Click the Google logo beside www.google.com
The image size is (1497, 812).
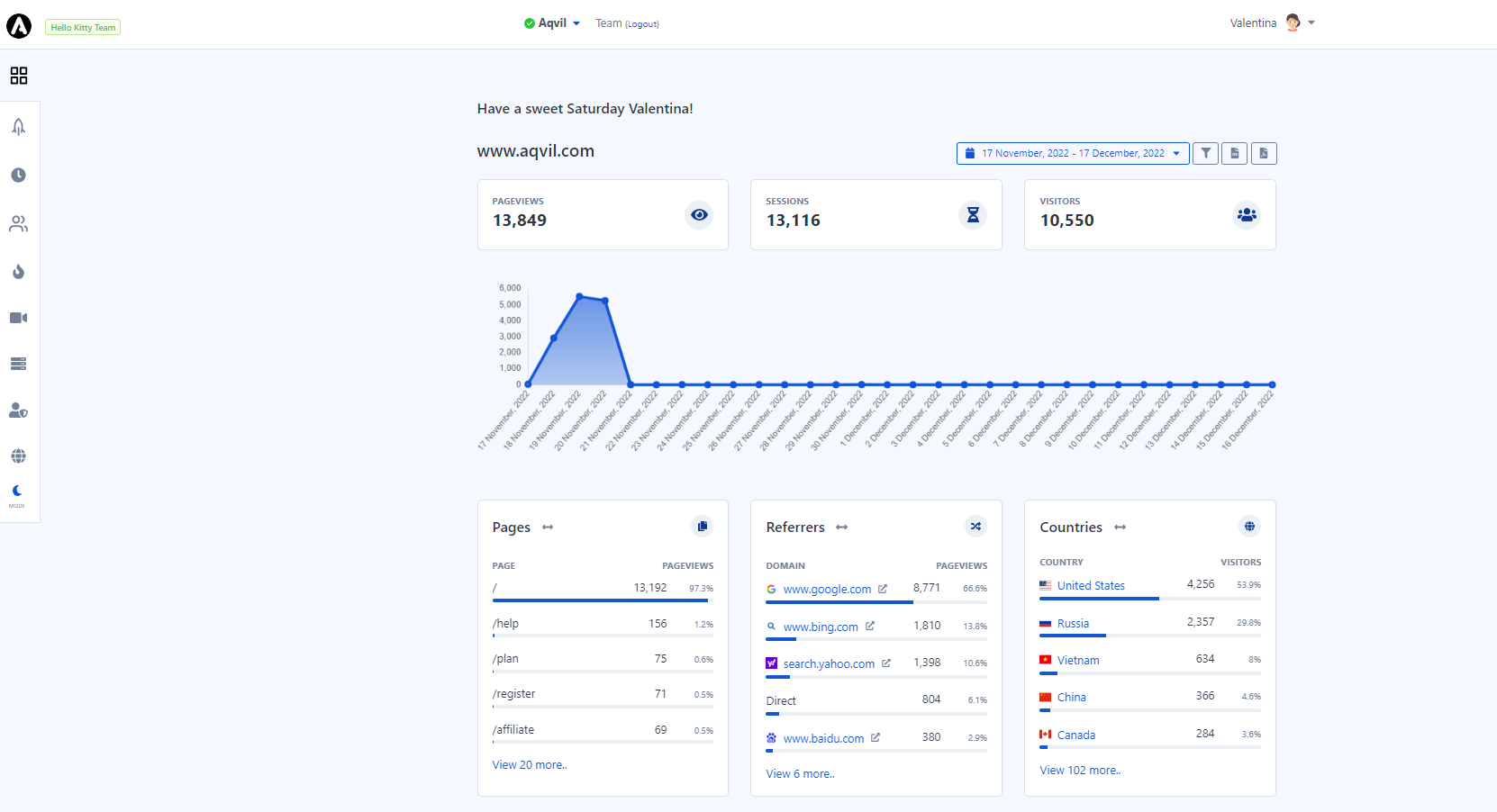pos(771,590)
